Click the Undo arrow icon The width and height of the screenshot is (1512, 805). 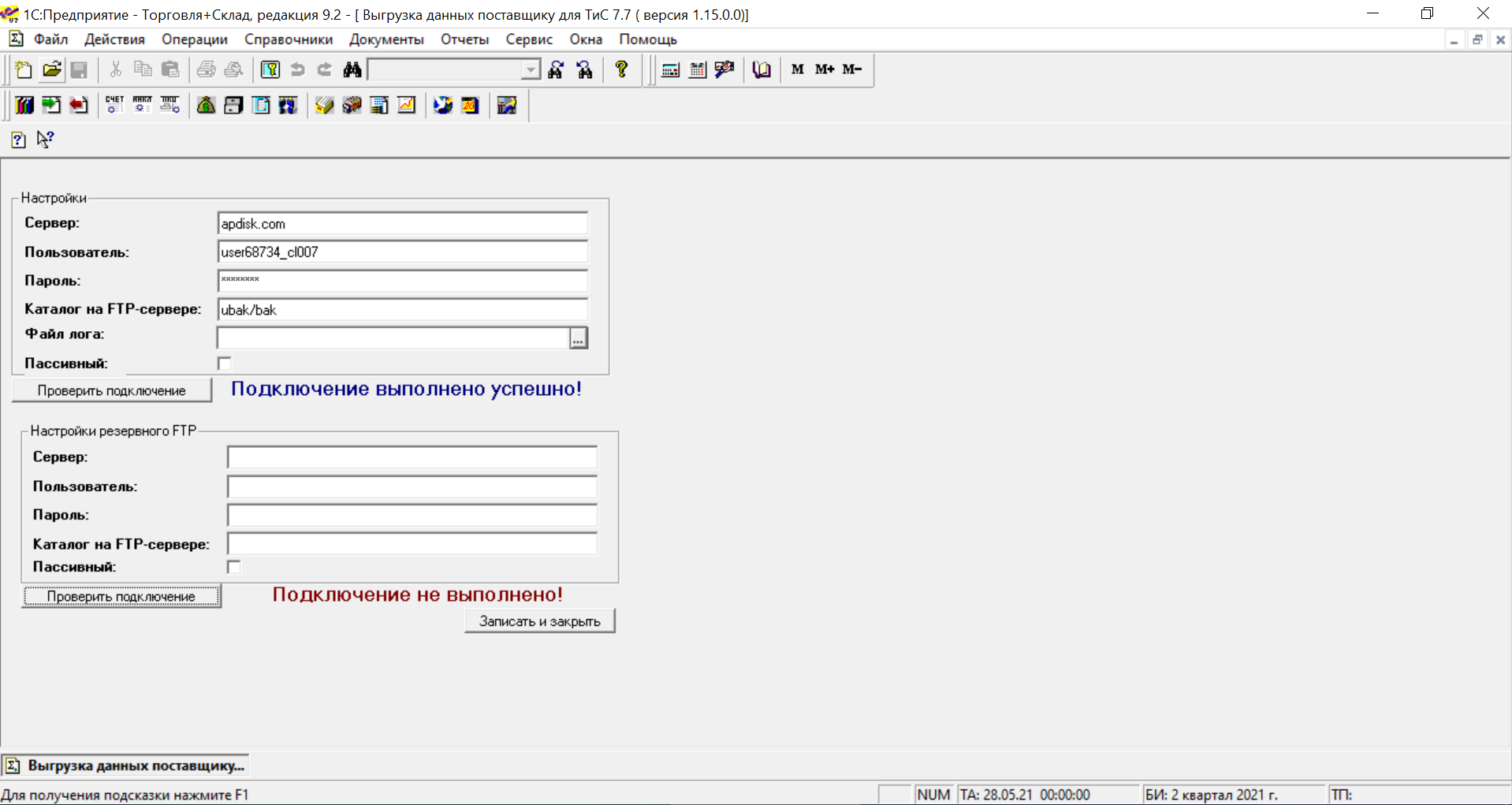click(x=298, y=69)
